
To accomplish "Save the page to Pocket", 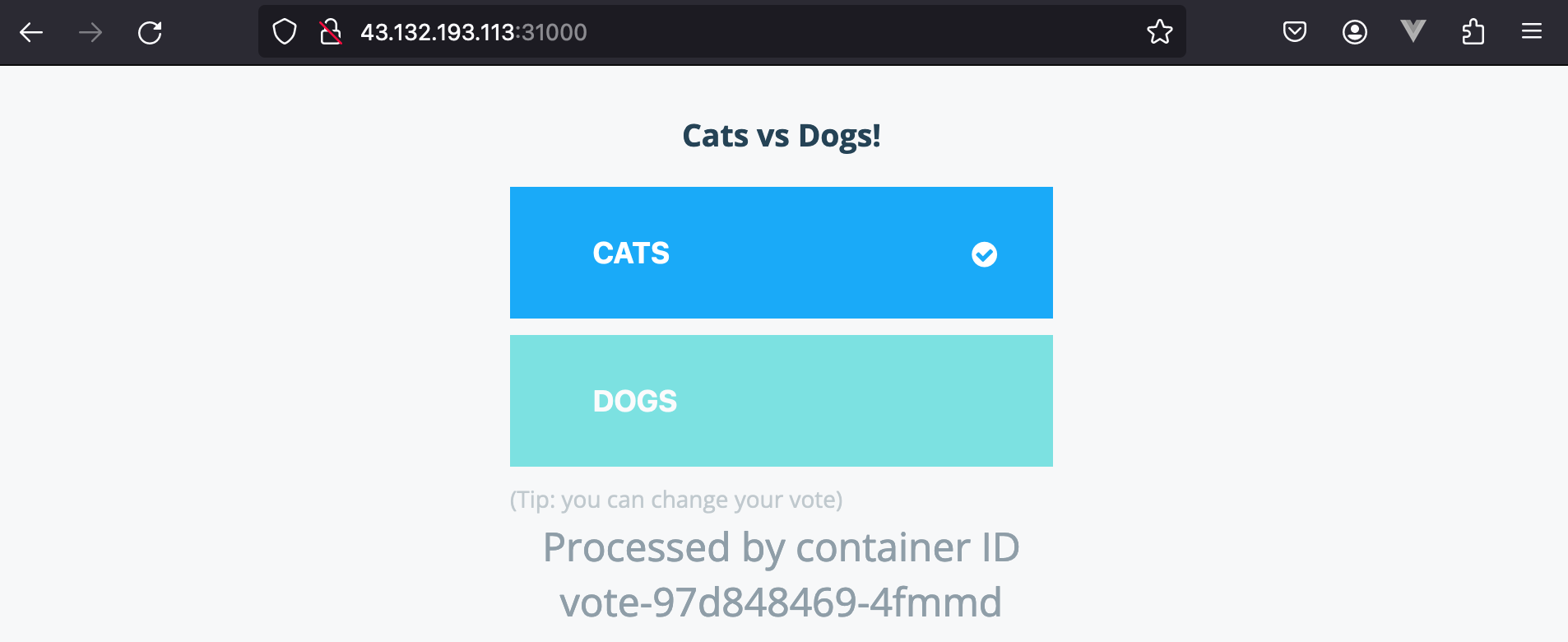I will pos(1295,32).
